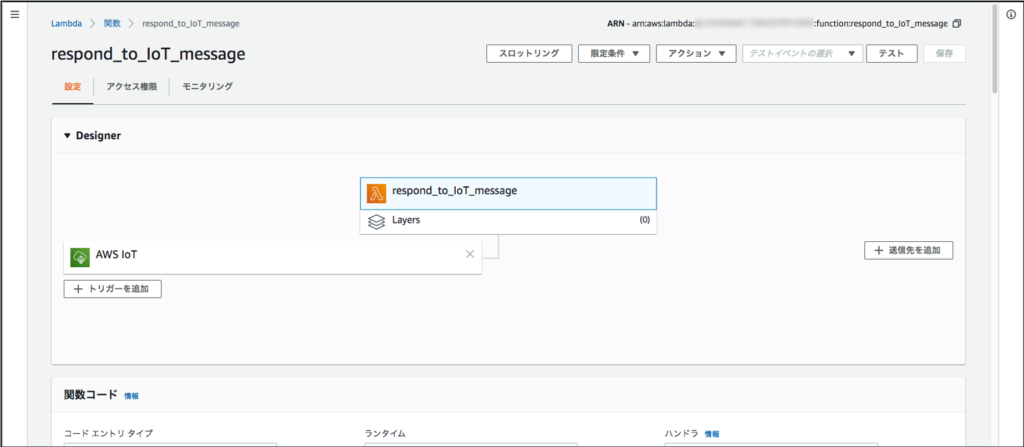Open the アクション dropdown menu
The image size is (1024, 447).
(x=696, y=54)
